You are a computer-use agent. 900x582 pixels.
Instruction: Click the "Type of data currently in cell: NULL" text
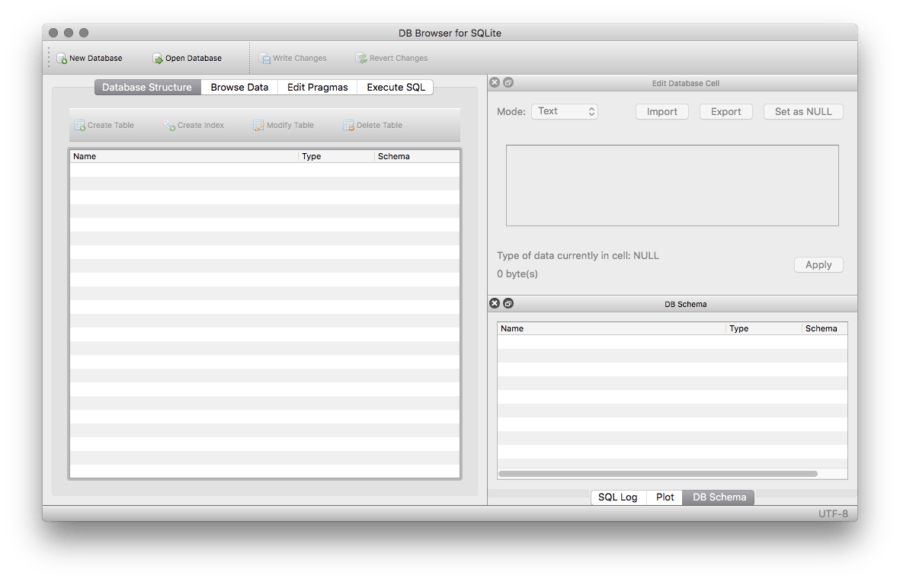point(578,255)
